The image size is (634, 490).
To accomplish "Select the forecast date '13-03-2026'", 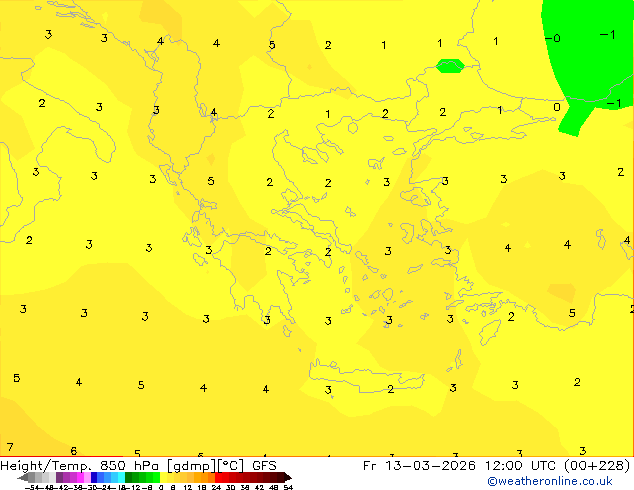I will (x=430, y=466).
